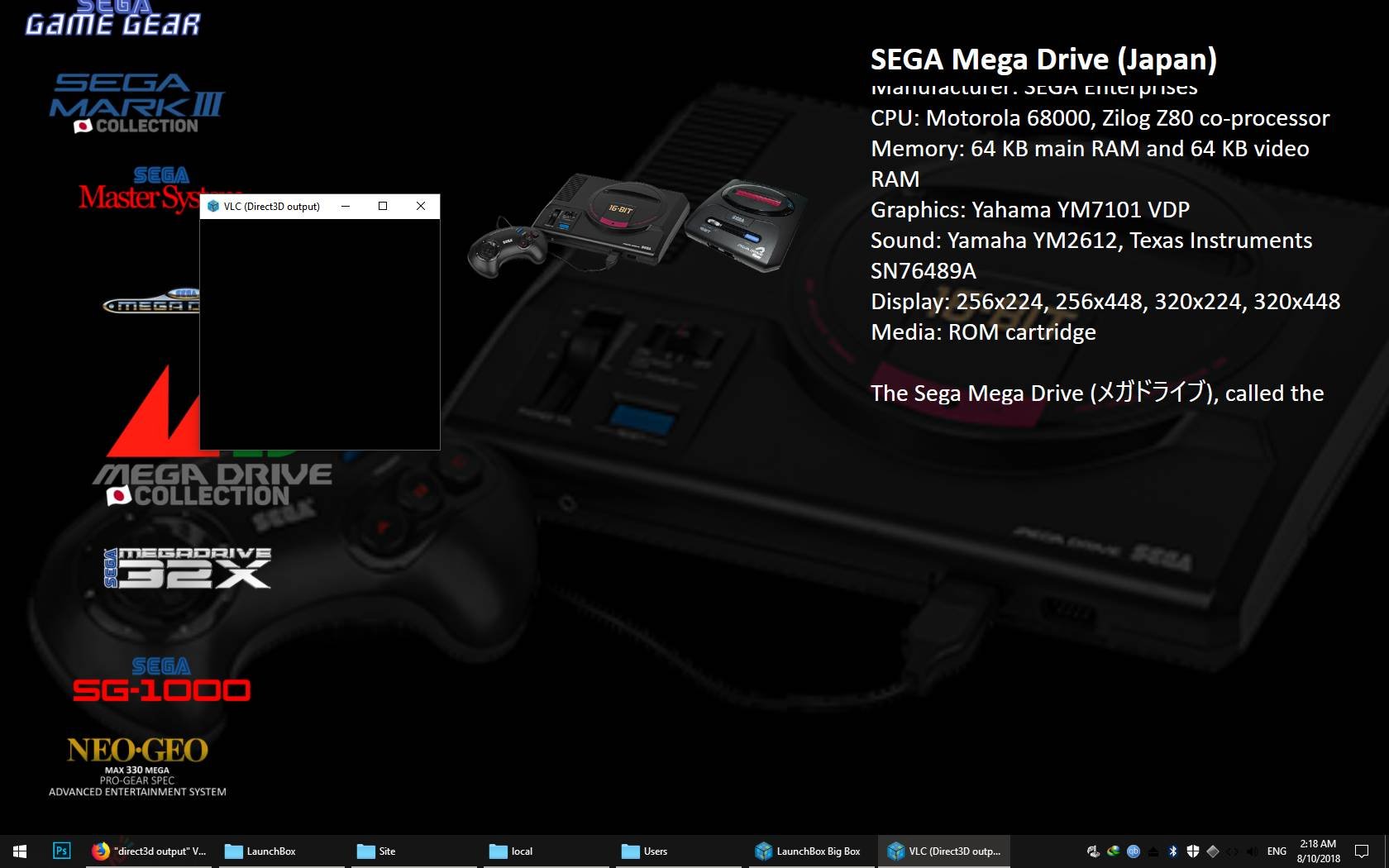Click the Sega Mega Drive description paragraph
This screenshot has height=868, width=1389.
click(x=1097, y=393)
